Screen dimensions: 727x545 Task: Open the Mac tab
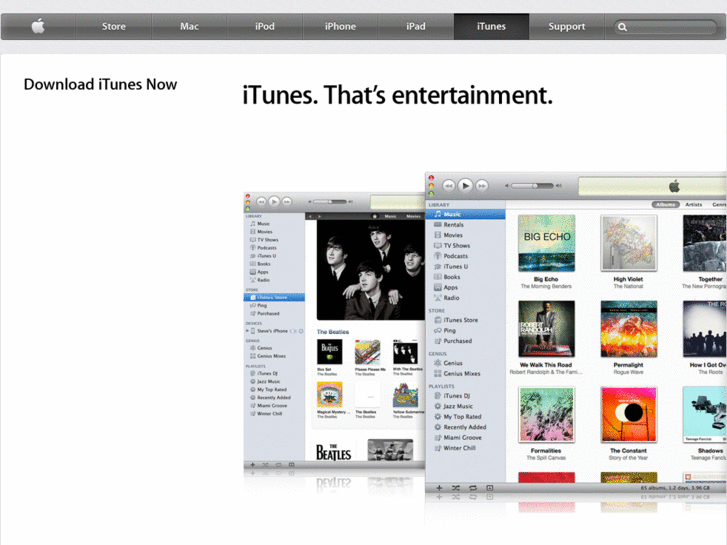[189, 26]
